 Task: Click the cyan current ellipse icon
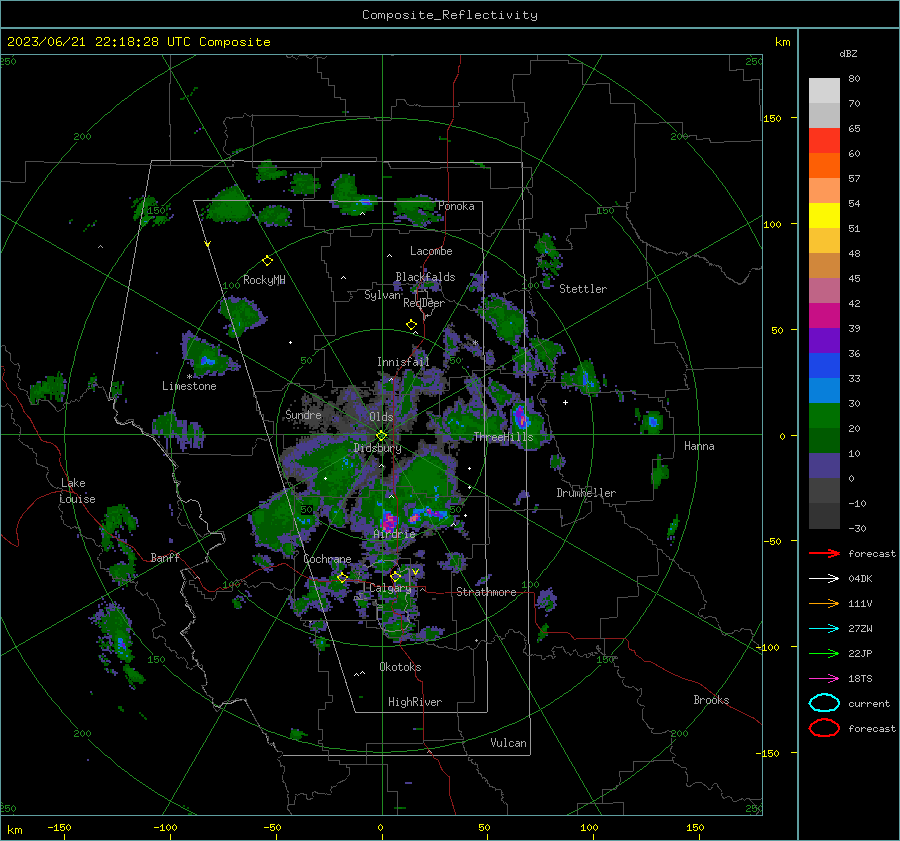pos(824,703)
